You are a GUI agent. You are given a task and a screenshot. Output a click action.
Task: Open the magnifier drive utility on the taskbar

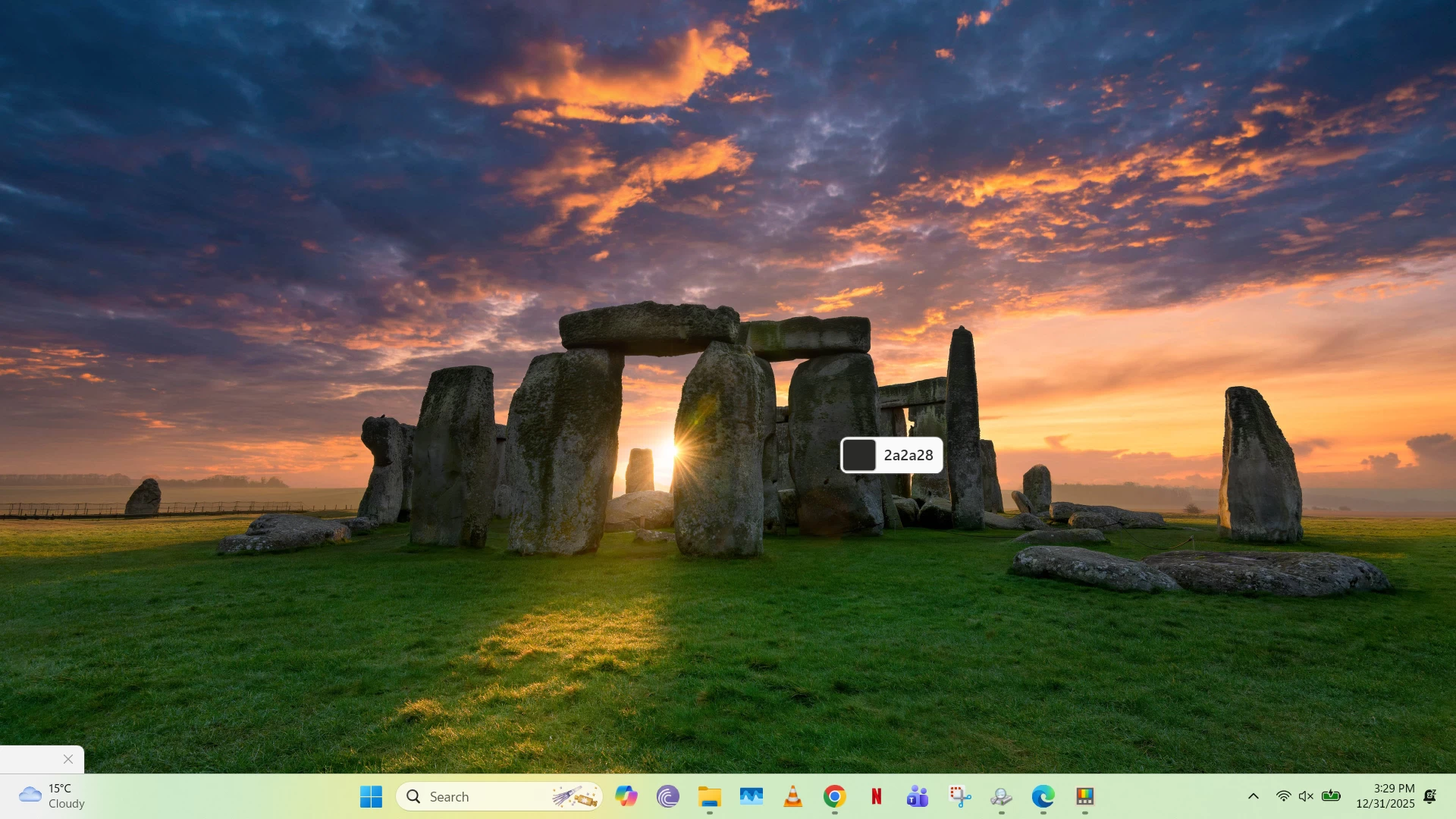click(1002, 796)
